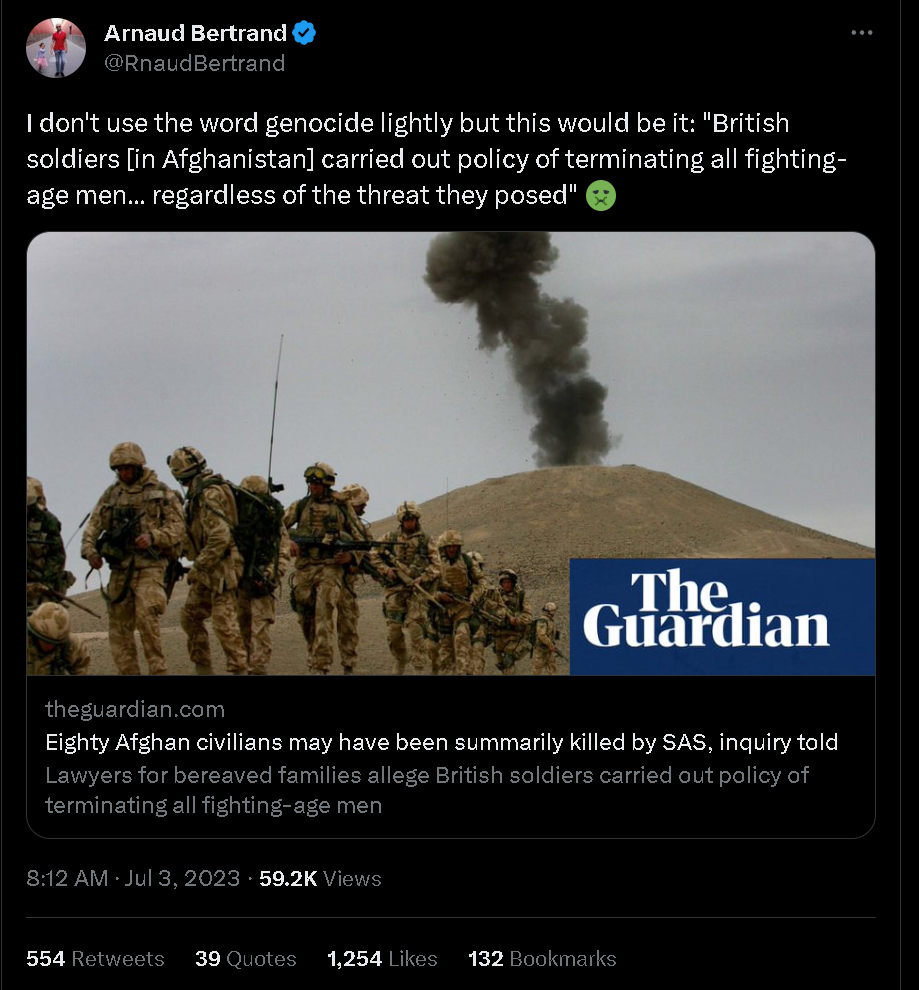Viewport: 919px width, 990px height.
Task: Open the @RnaudBertrand handle link
Action: coord(195,63)
